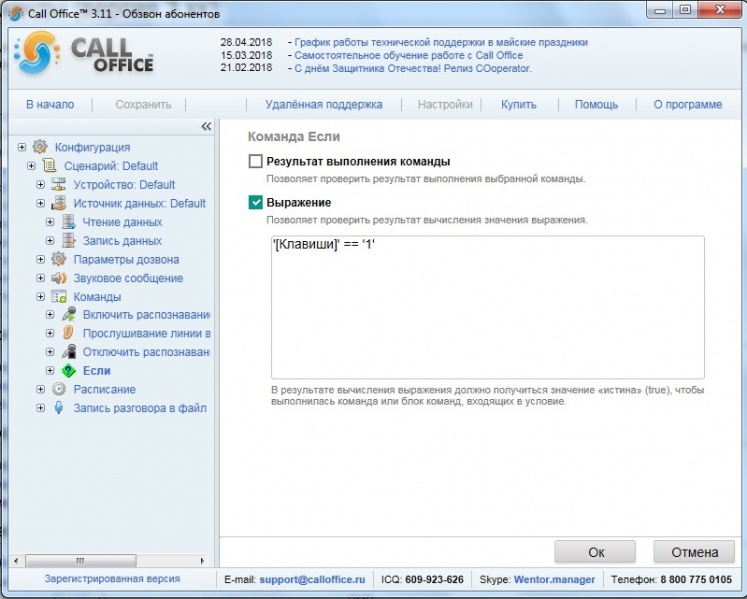Expand the Чтение данных node

[50, 222]
